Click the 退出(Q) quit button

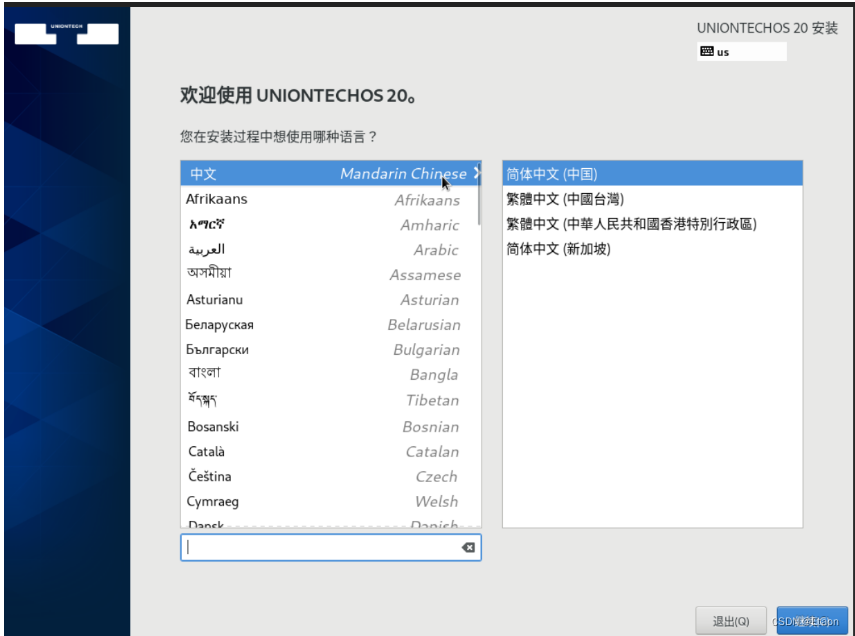click(x=731, y=621)
